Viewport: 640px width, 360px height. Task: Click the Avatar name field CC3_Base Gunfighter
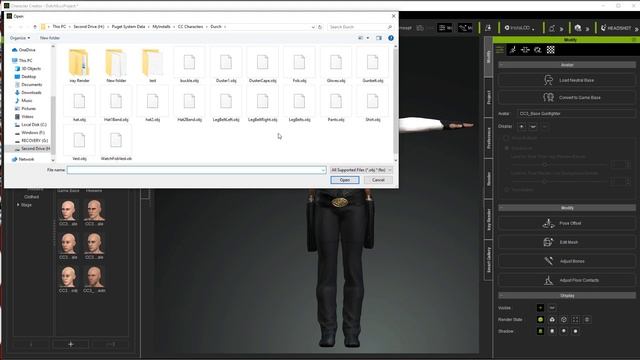click(x=576, y=113)
